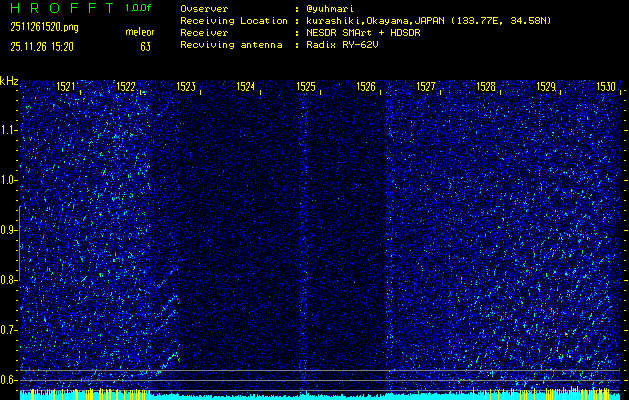Image resolution: width=629 pixels, height=400 pixels.
Task: Click time marker 1530
Action: 606,86
